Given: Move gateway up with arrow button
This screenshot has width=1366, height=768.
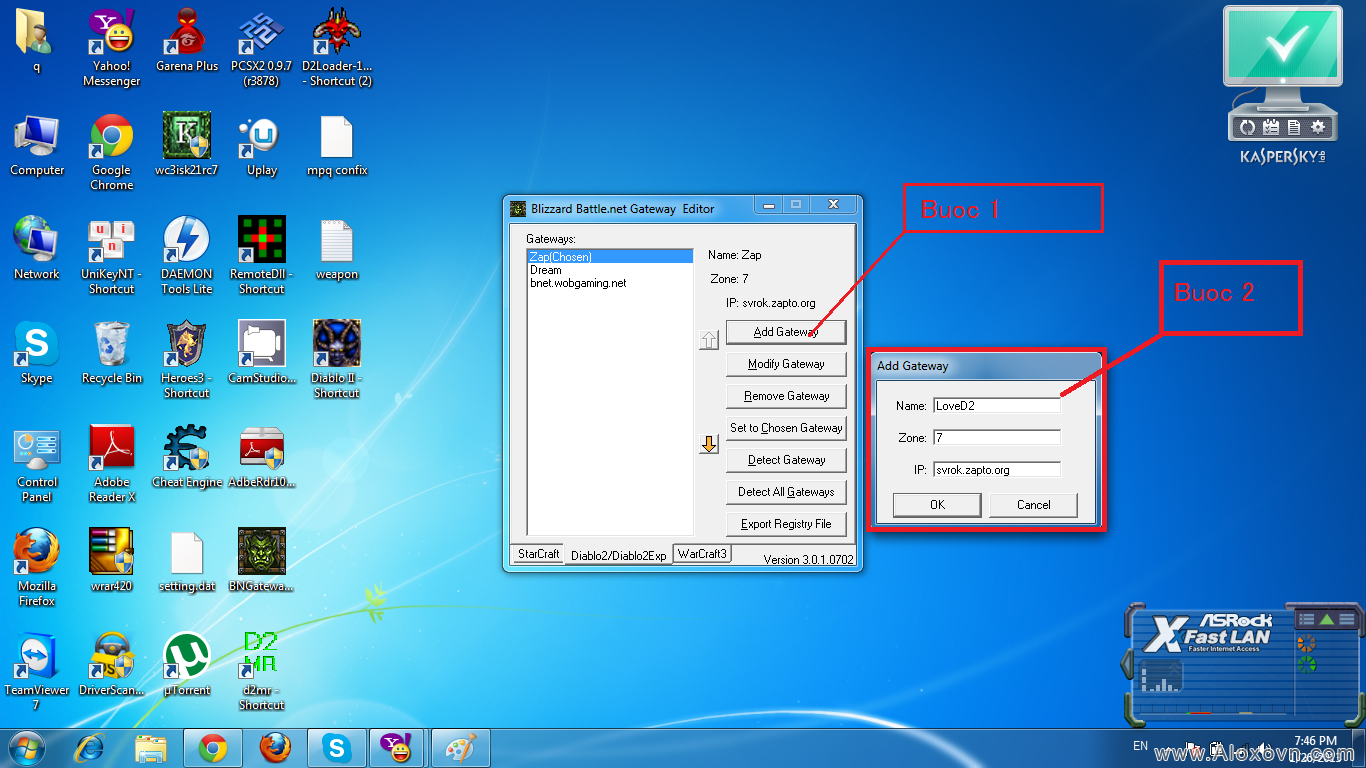Looking at the screenshot, I should pos(709,340).
